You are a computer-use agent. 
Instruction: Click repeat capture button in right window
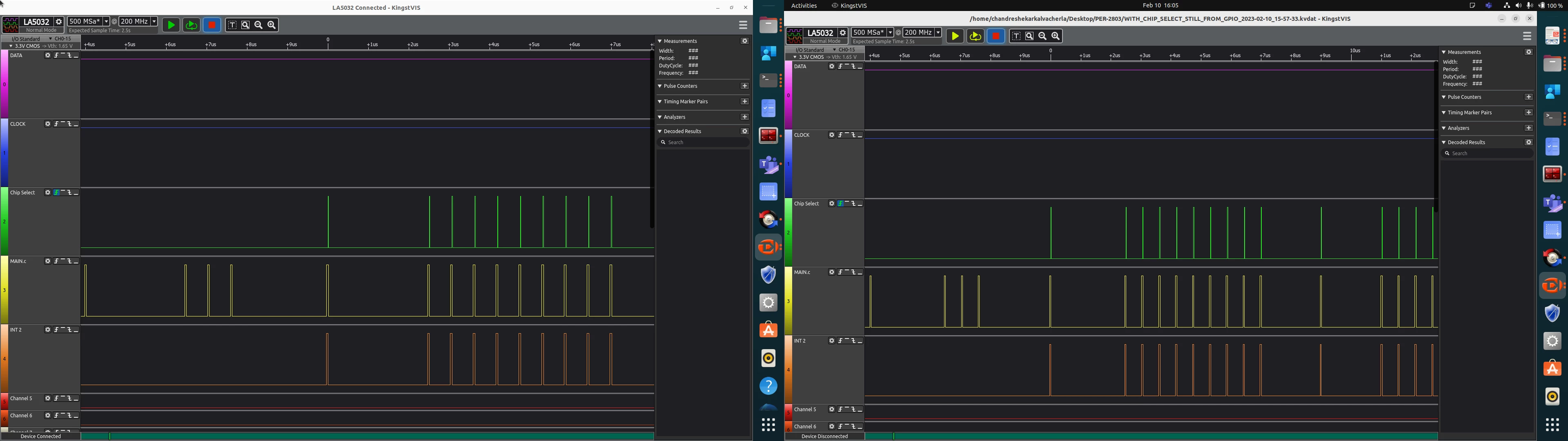[975, 36]
